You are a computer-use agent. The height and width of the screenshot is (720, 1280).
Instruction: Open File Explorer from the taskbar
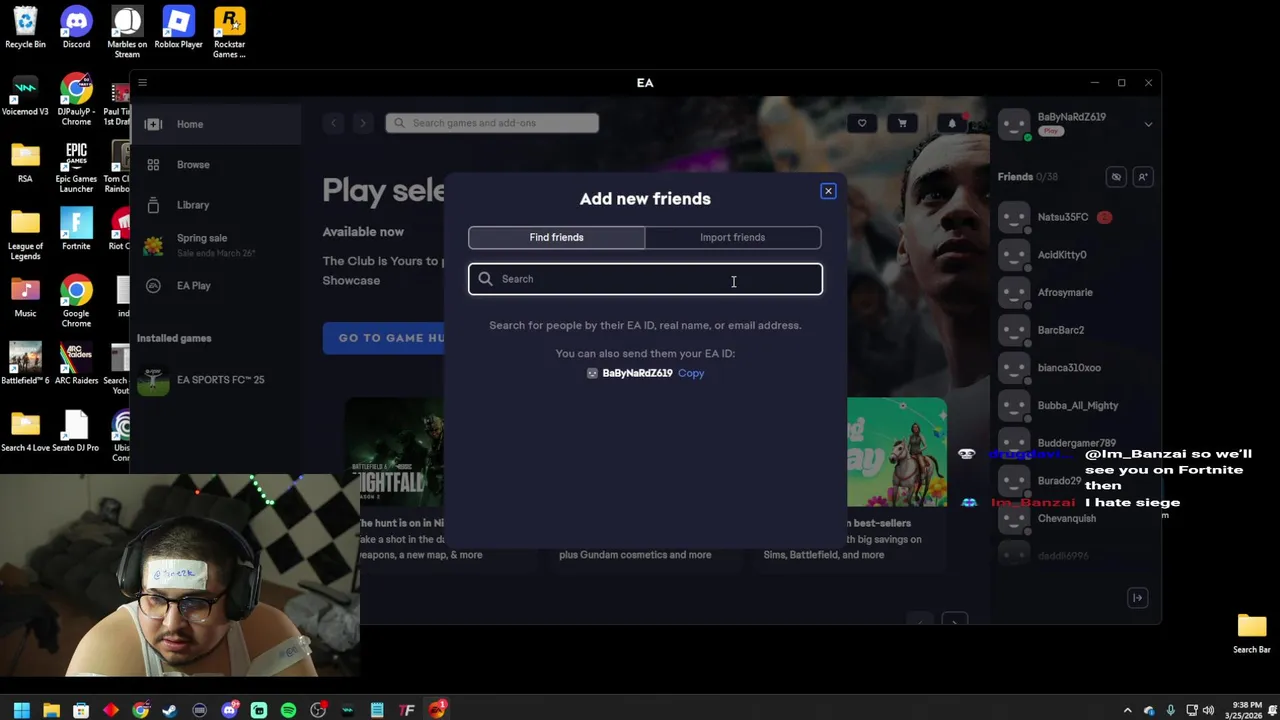(51, 710)
